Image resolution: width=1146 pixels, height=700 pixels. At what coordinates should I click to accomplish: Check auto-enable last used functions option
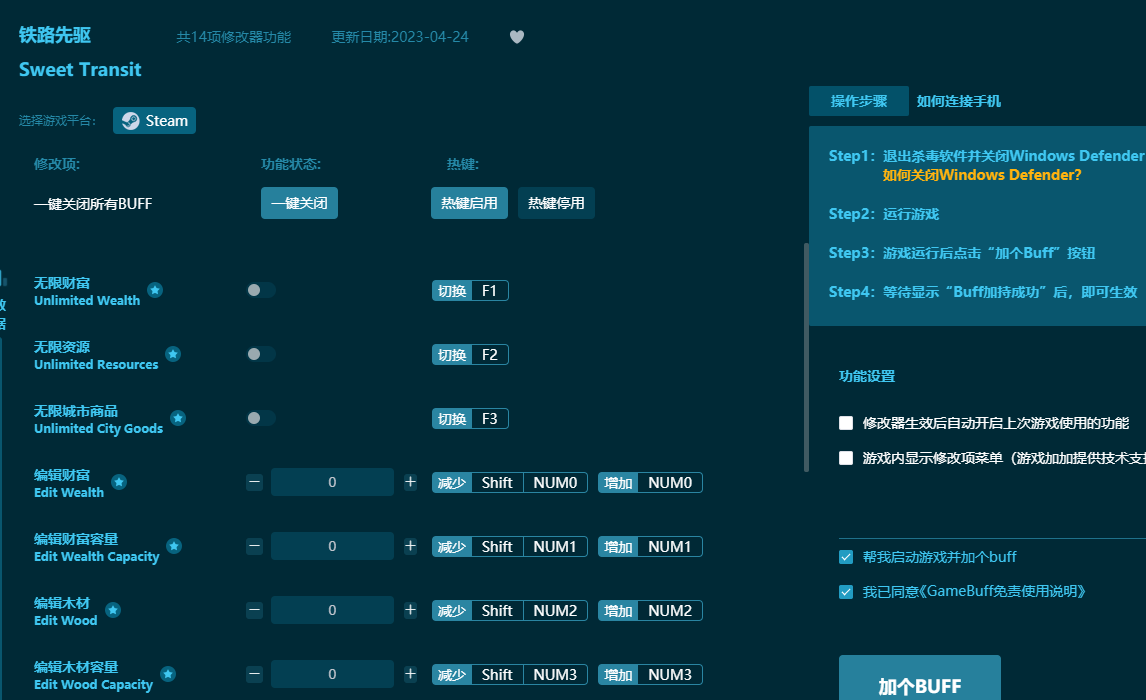coord(846,423)
